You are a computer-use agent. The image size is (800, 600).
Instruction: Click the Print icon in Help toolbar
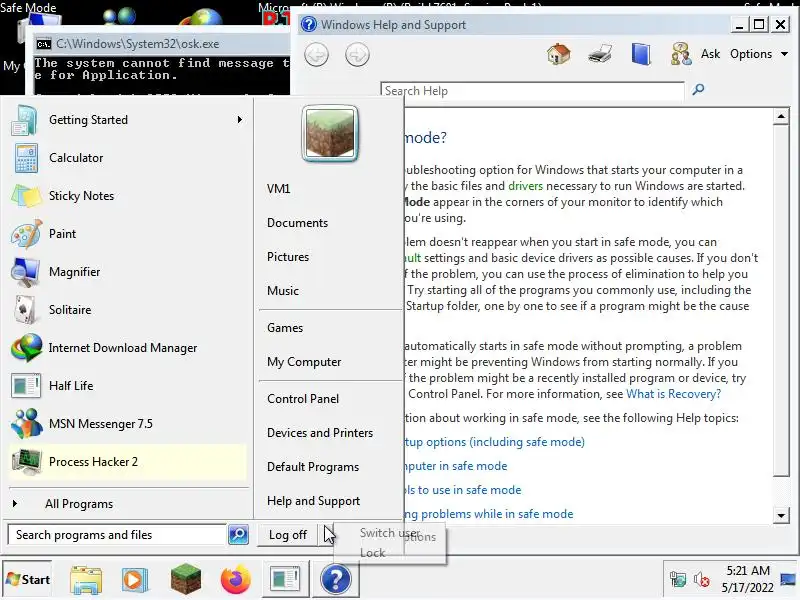[599, 54]
